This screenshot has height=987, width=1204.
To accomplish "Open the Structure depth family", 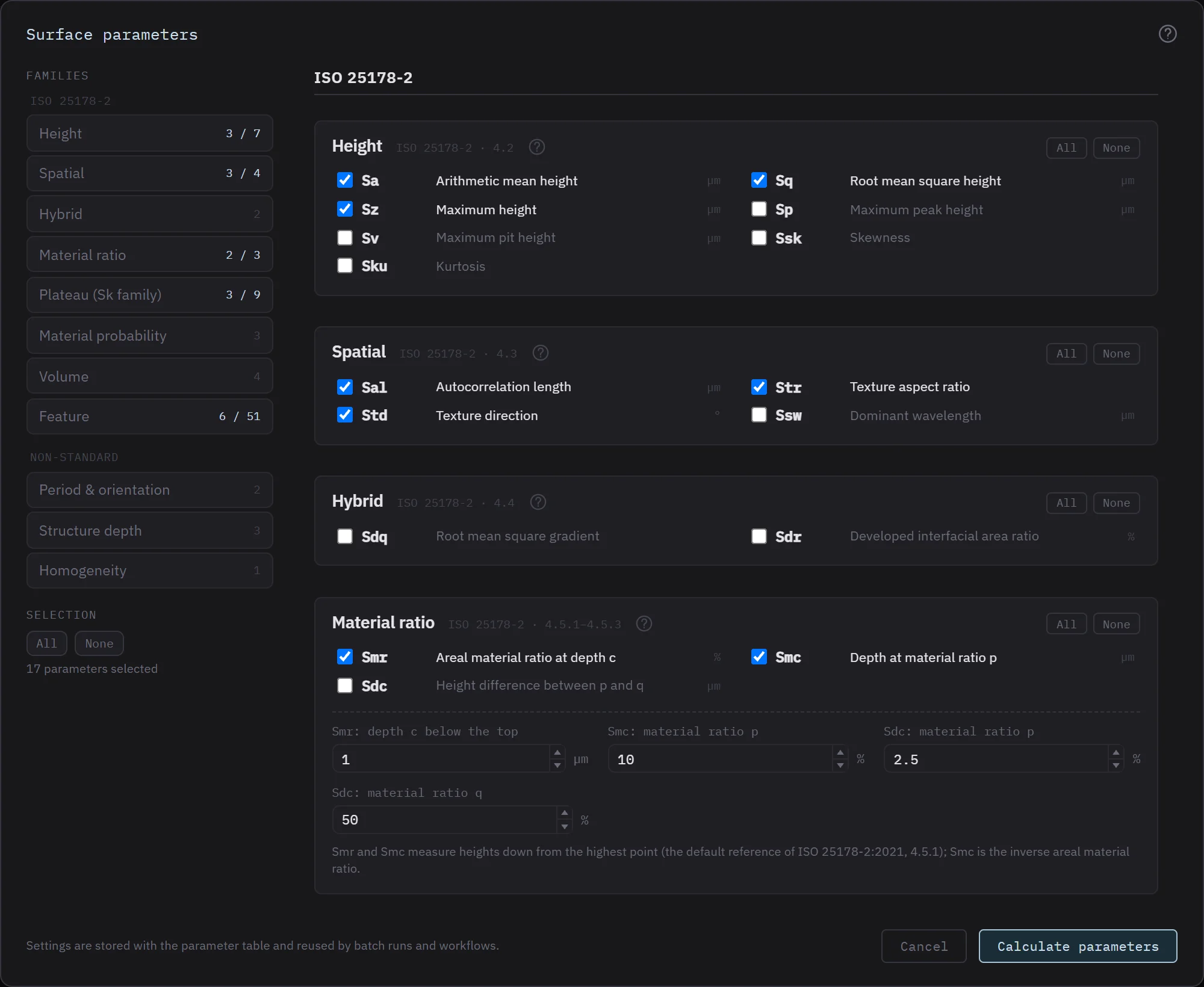I will click(150, 531).
